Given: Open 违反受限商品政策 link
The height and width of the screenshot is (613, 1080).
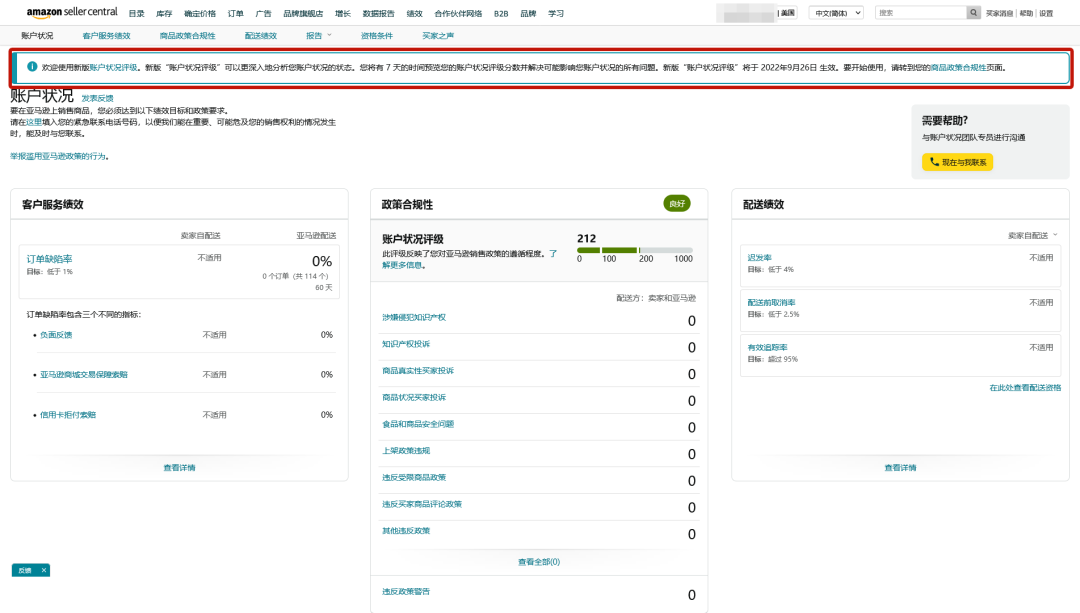Looking at the screenshot, I should coord(414,477).
